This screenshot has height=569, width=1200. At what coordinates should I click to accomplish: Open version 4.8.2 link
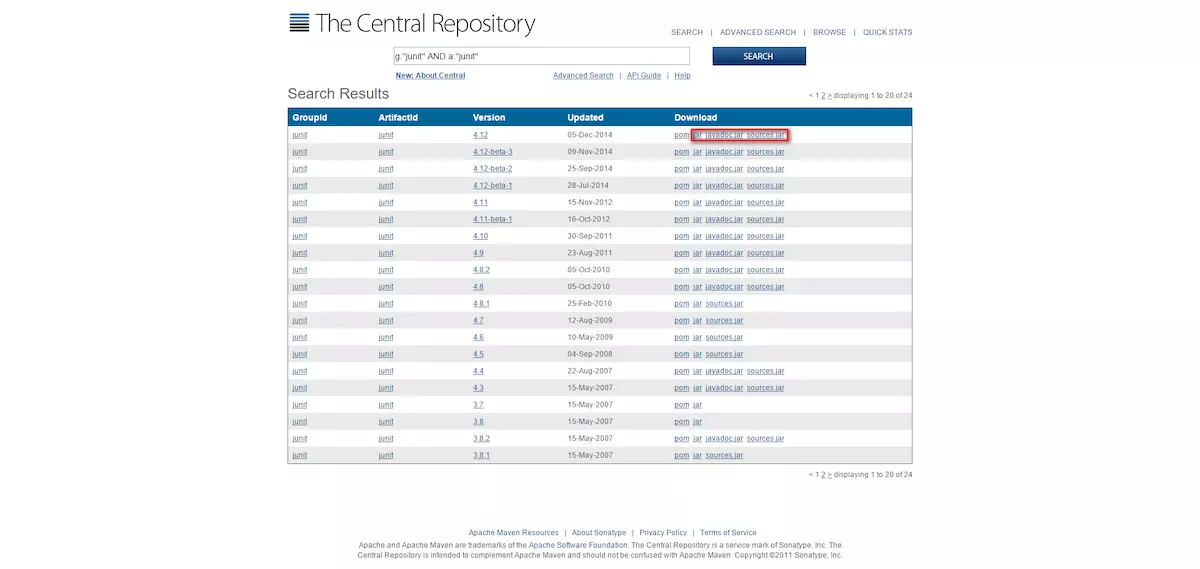pos(482,270)
